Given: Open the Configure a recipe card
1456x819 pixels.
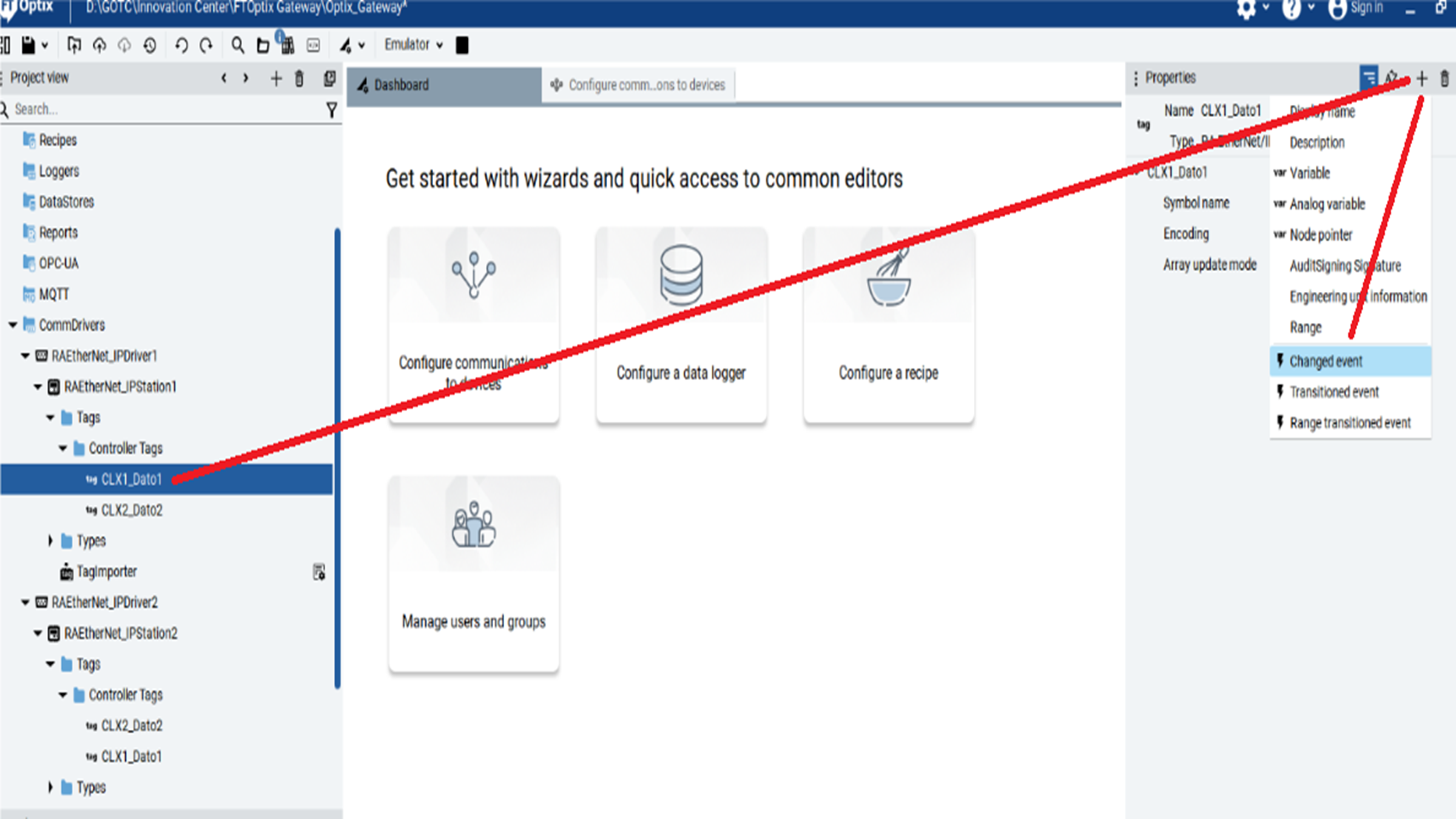Looking at the screenshot, I should pos(889,325).
